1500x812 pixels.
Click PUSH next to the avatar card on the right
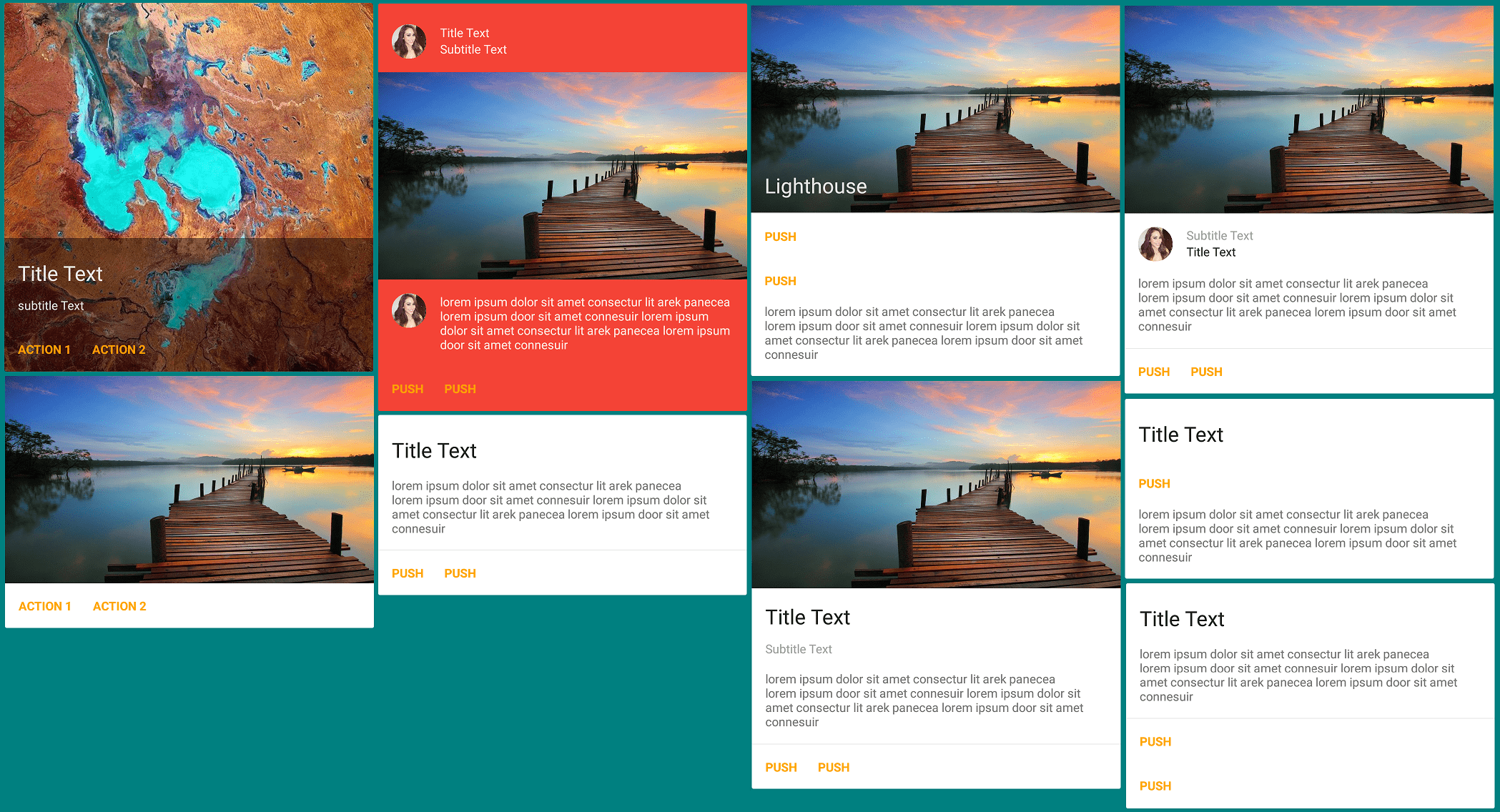1154,372
